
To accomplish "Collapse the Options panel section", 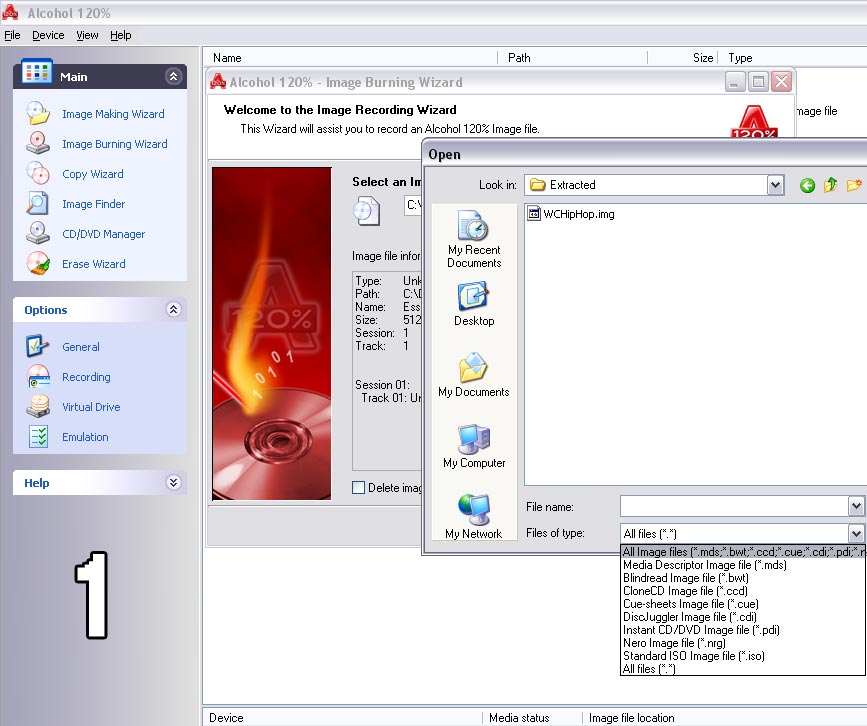I will coord(173,310).
